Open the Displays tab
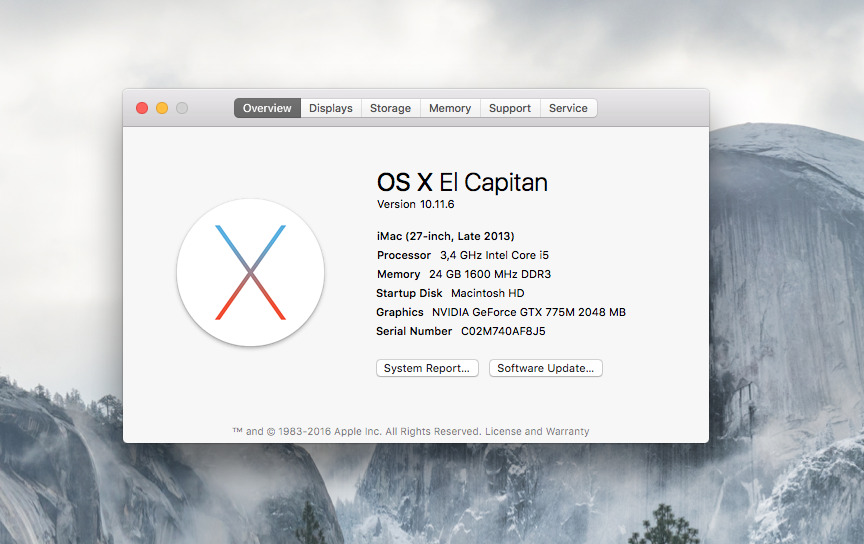This screenshot has width=864, height=544. pyautogui.click(x=331, y=108)
